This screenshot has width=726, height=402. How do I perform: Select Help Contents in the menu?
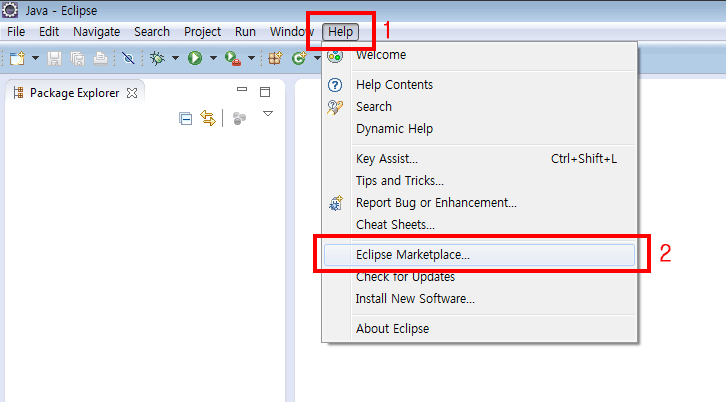[x=394, y=84]
